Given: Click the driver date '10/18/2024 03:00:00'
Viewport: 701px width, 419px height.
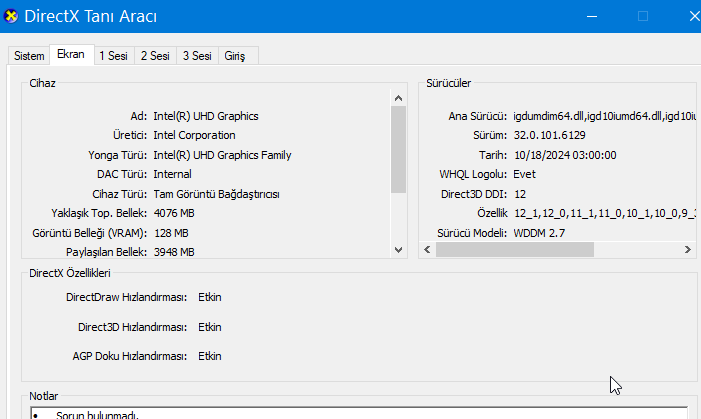Looking at the screenshot, I should coord(565,155).
